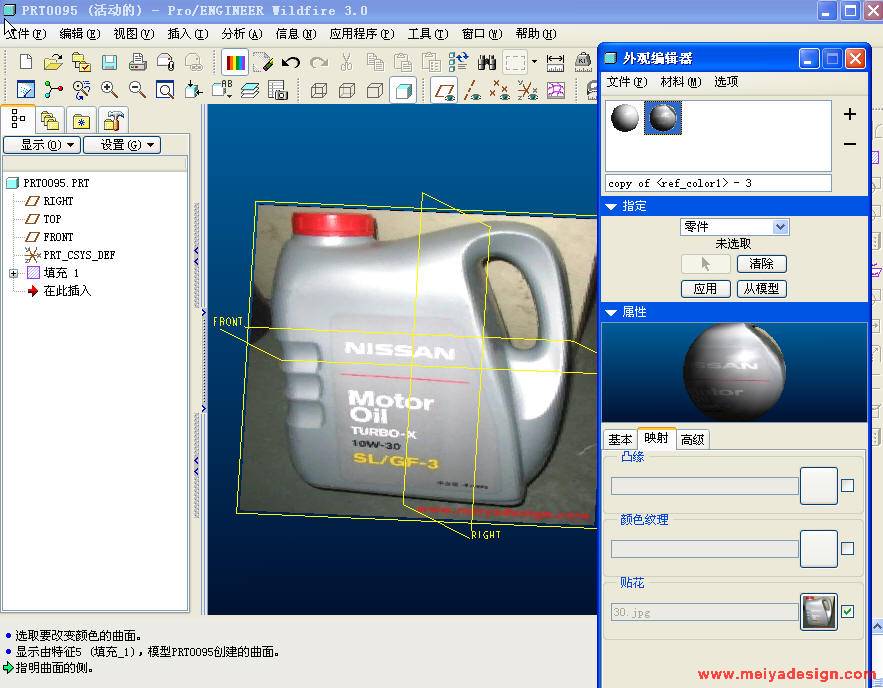Screen dimensions: 883x688
Task: Select the shaded display mode cube icon
Action: (403, 90)
